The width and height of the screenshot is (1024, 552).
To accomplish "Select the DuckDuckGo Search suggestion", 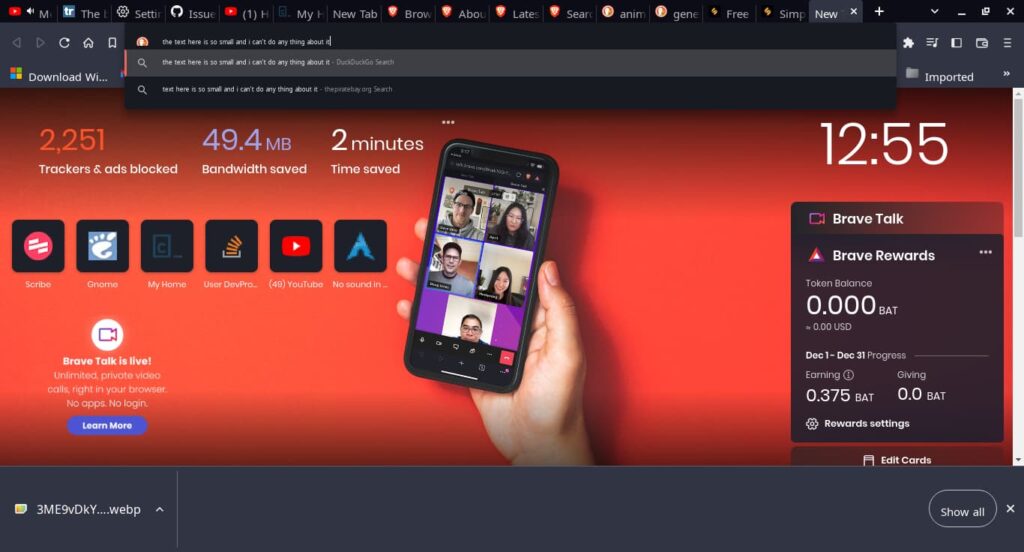I will point(510,63).
